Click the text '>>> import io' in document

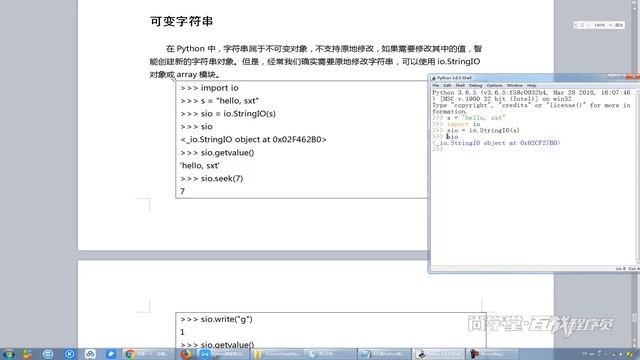[x=209, y=88]
